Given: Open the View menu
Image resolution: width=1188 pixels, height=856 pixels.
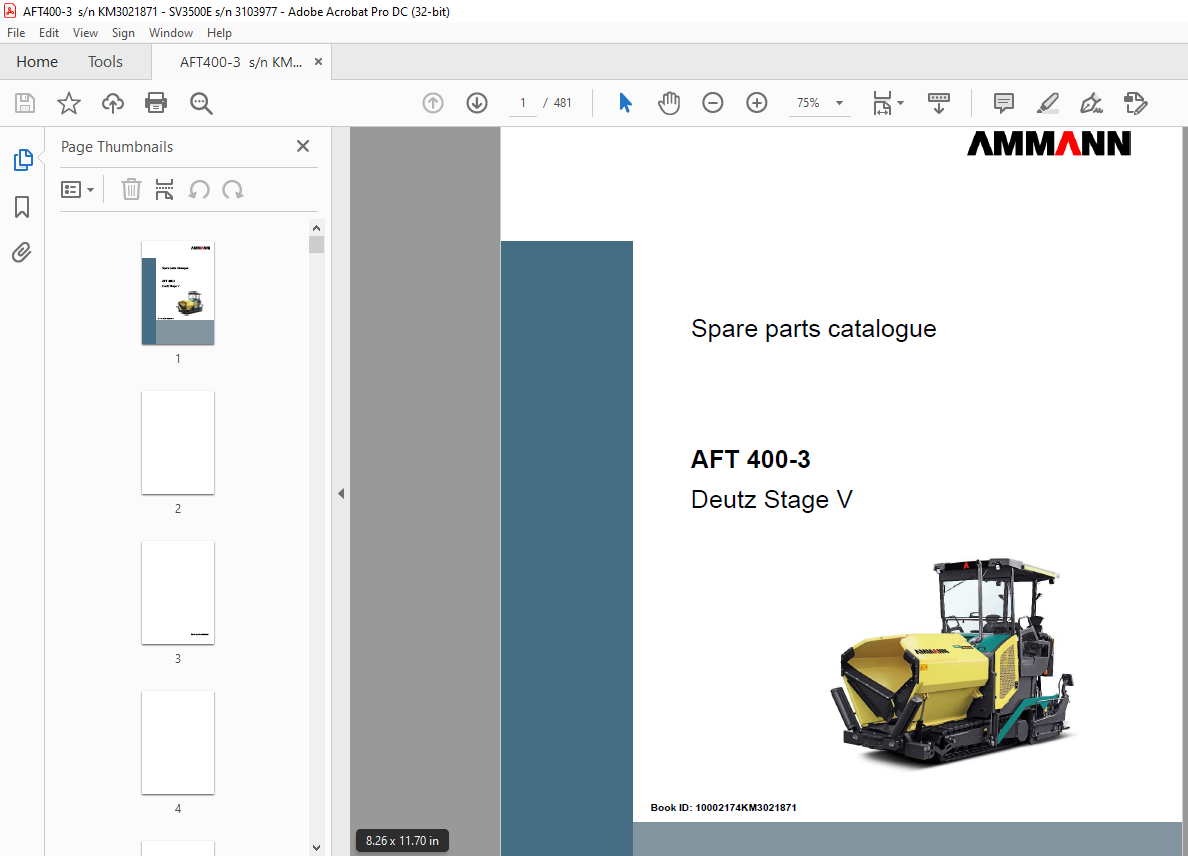Looking at the screenshot, I should tap(85, 33).
